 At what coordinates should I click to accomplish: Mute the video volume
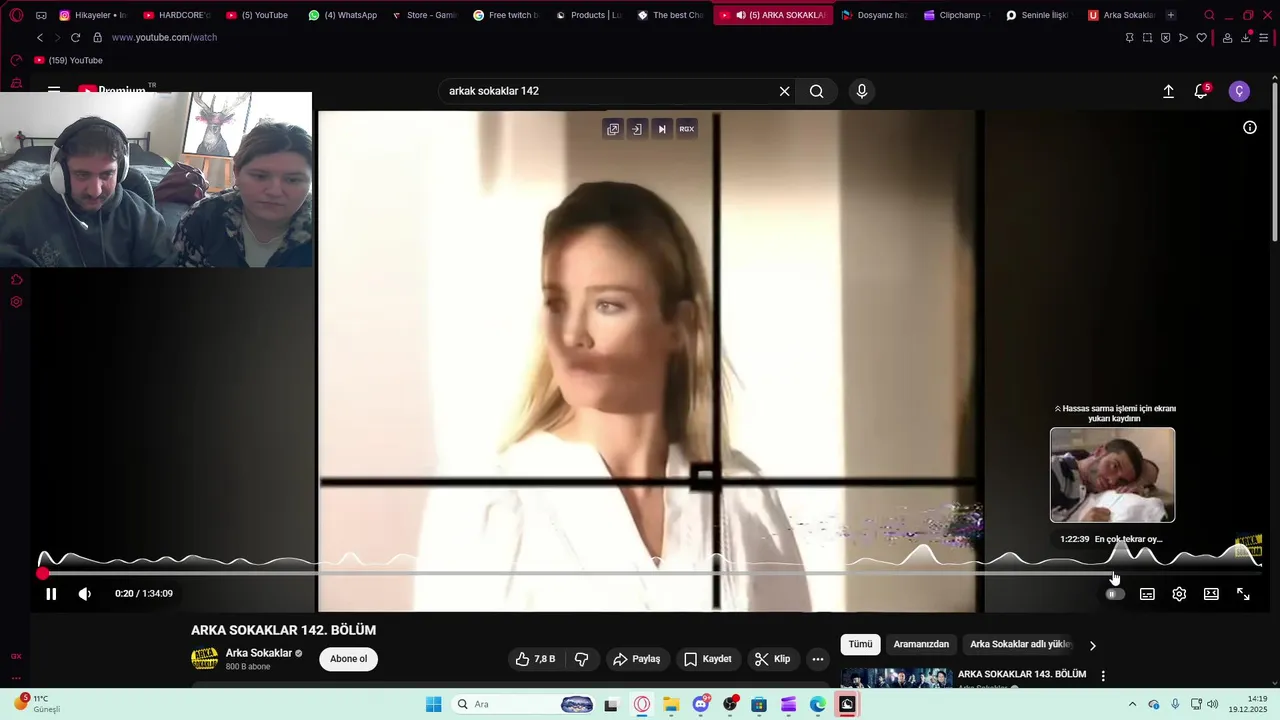[x=85, y=594]
